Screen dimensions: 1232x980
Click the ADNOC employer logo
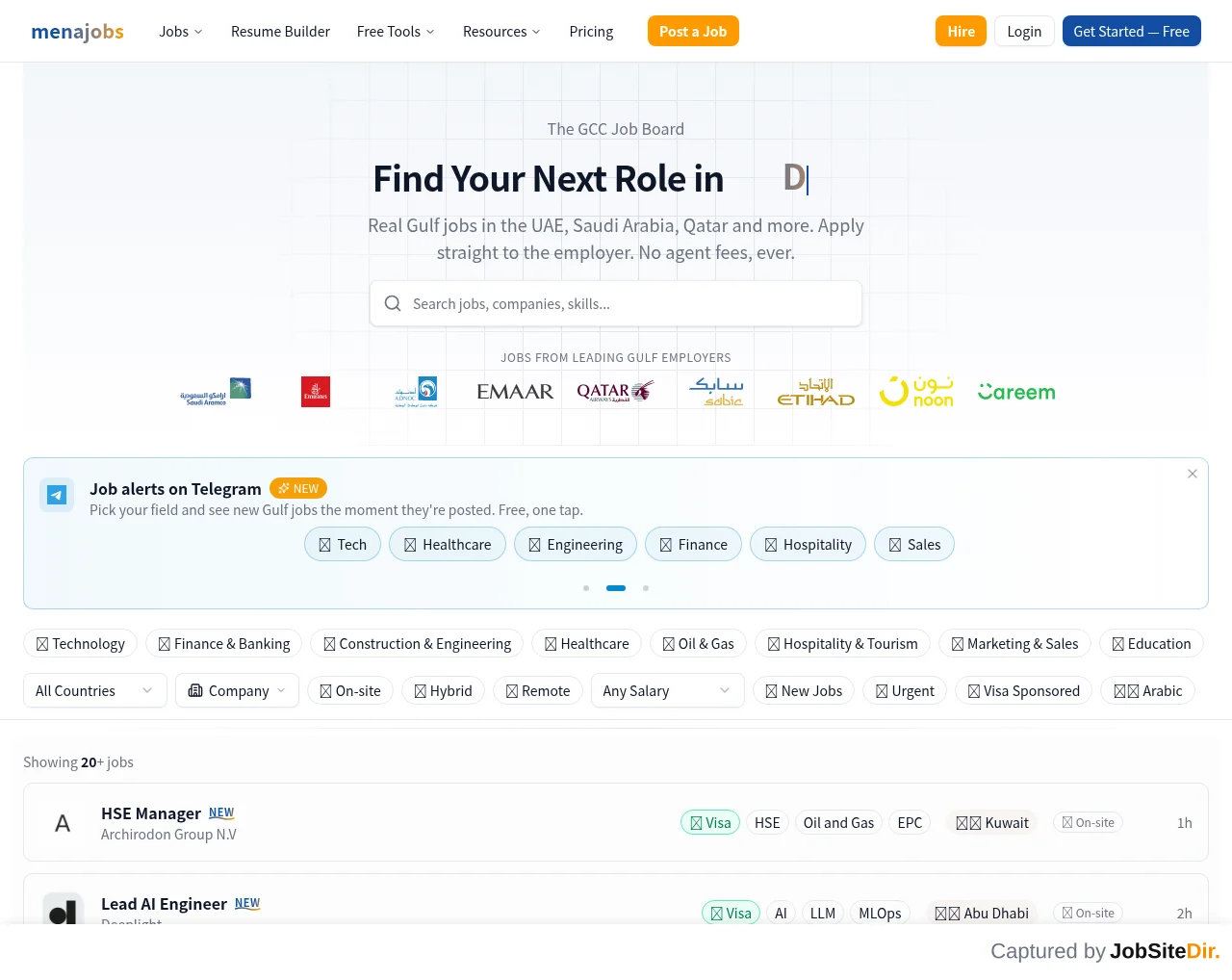[x=416, y=392]
